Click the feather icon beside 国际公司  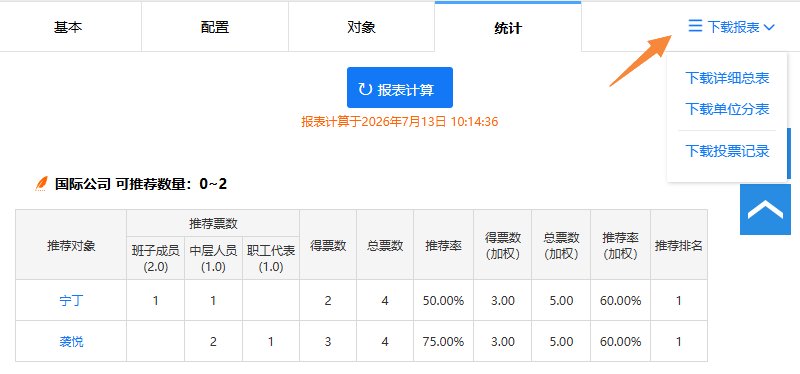[x=41, y=184]
